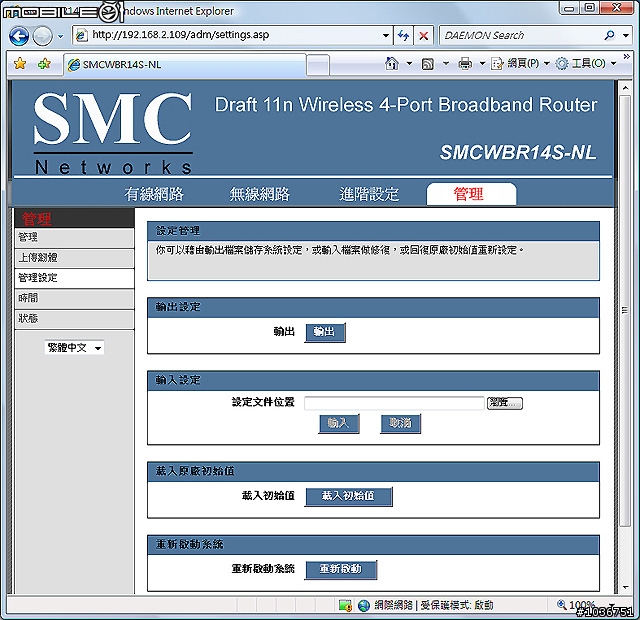This screenshot has width=640, height=620.
Task: Open the 繁體中文 language dropdown
Action: [x=74, y=348]
